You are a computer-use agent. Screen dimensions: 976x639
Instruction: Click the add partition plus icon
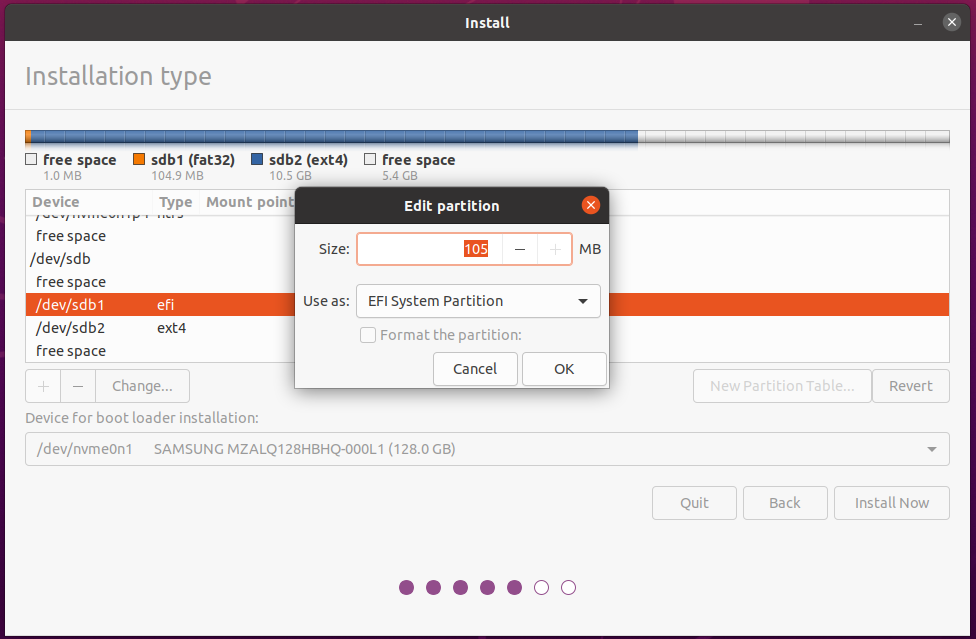tap(42, 385)
